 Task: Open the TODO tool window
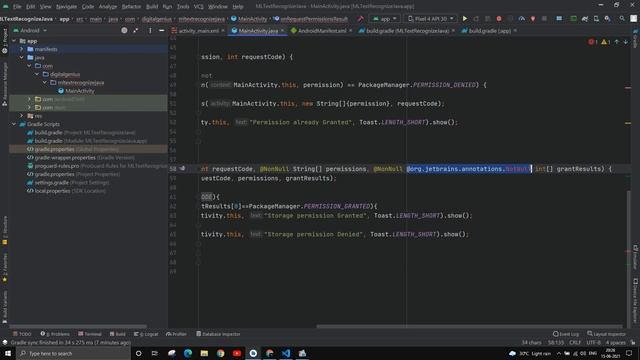(22, 334)
